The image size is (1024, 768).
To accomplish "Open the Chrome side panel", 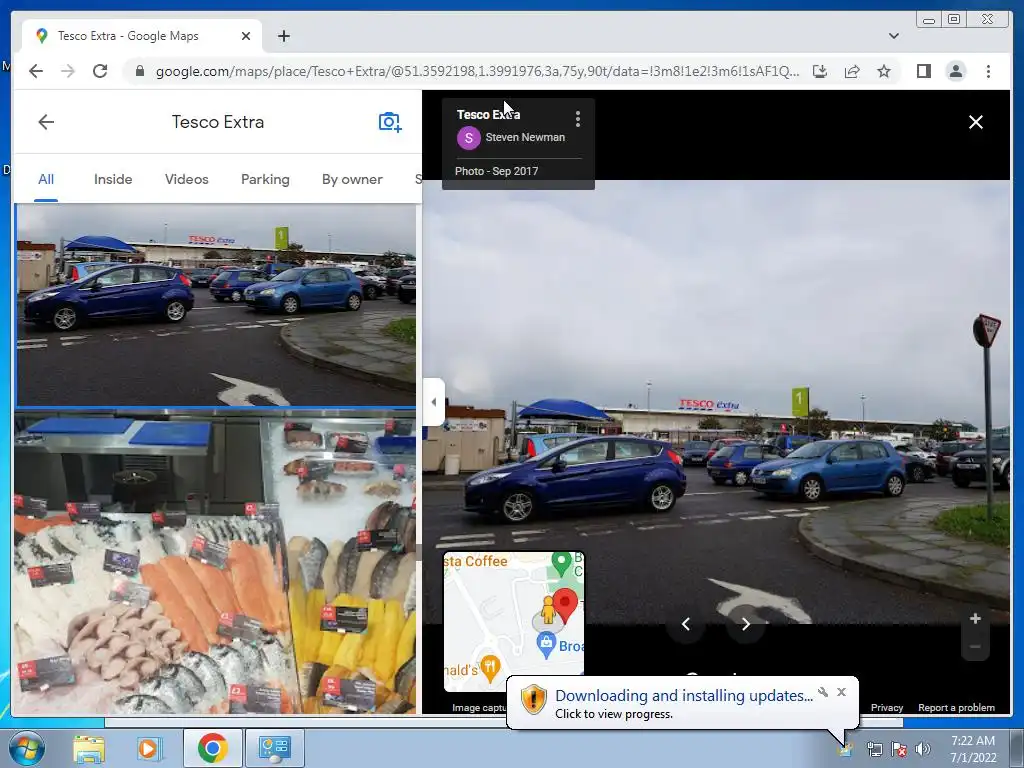I will pos(923,71).
